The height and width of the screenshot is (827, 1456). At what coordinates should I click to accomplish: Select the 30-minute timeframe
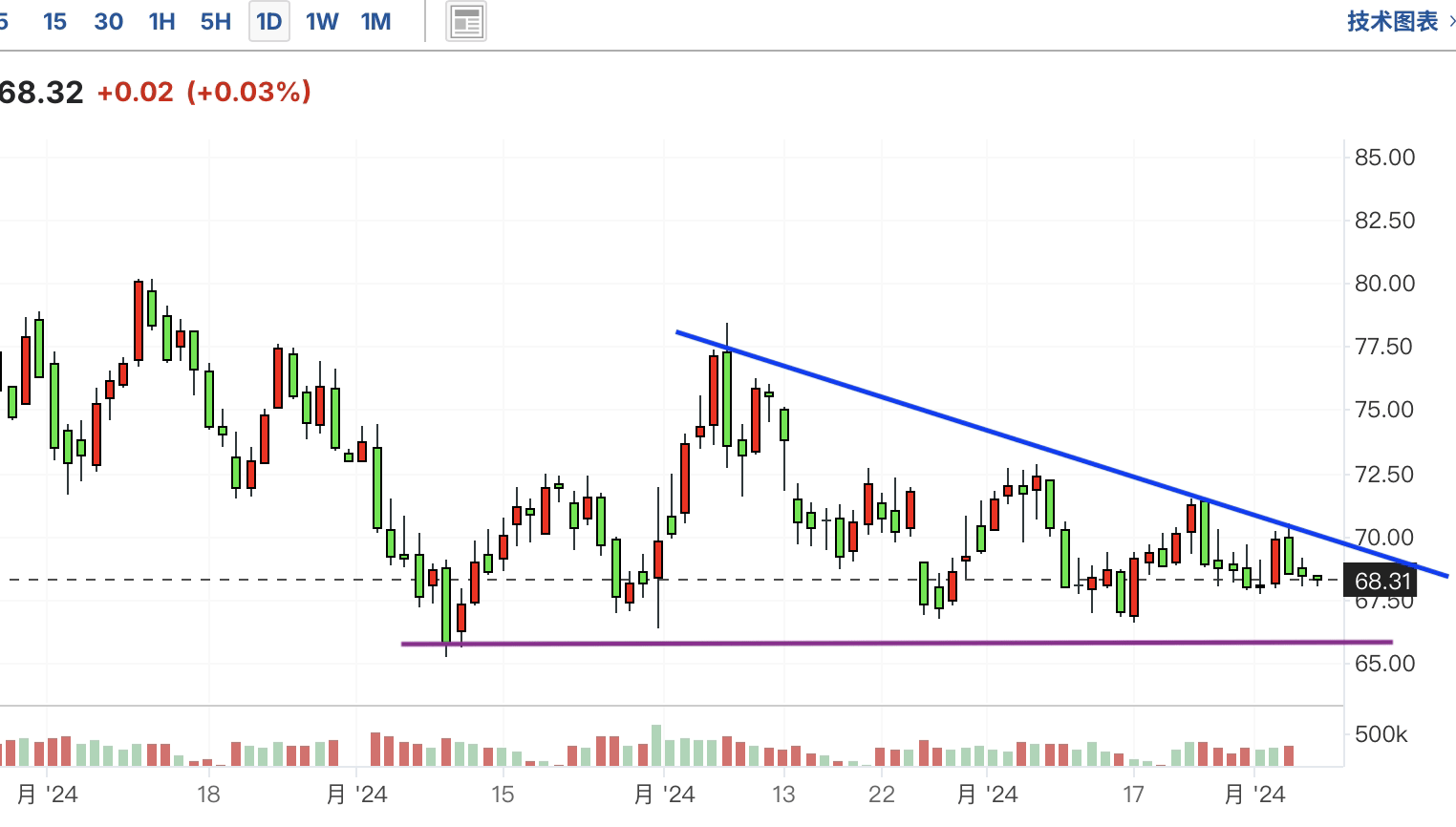pos(109,22)
